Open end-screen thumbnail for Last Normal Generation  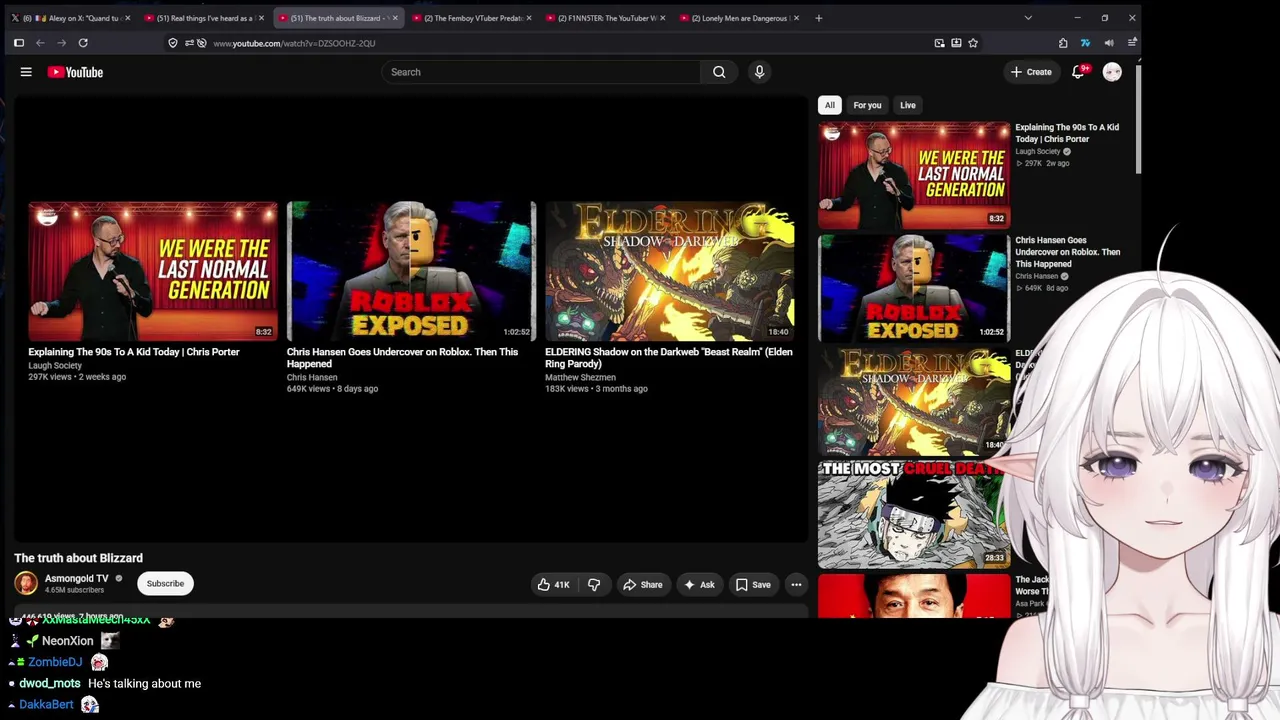pyautogui.click(x=153, y=271)
